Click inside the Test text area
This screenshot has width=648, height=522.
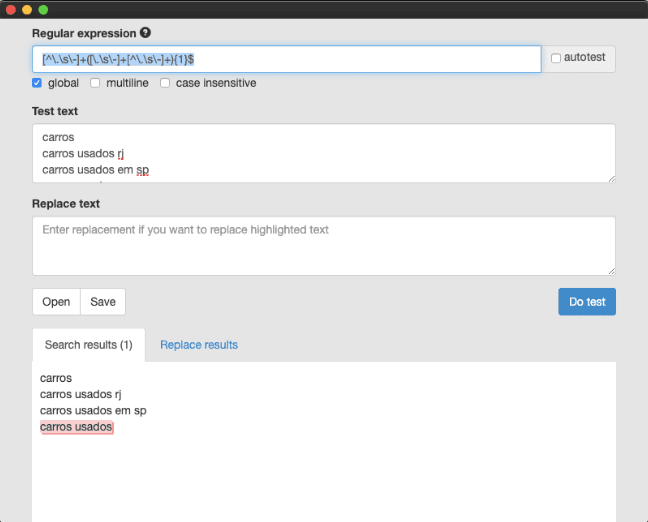pos(323,153)
